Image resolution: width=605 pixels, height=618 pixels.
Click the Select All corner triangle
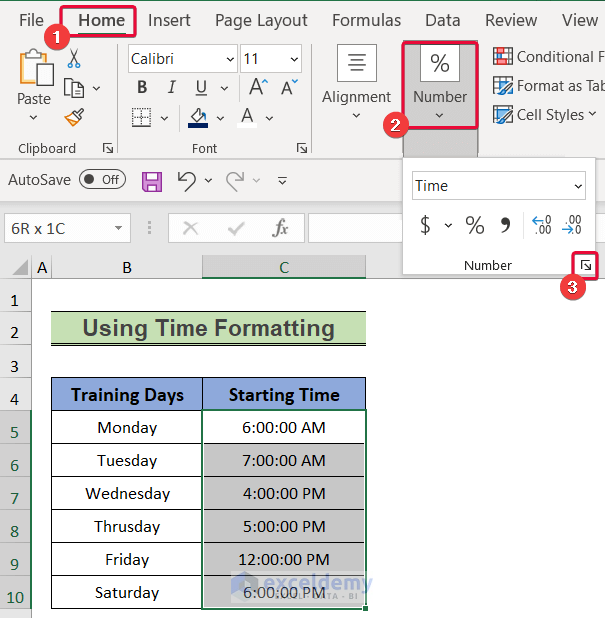(x=19, y=267)
